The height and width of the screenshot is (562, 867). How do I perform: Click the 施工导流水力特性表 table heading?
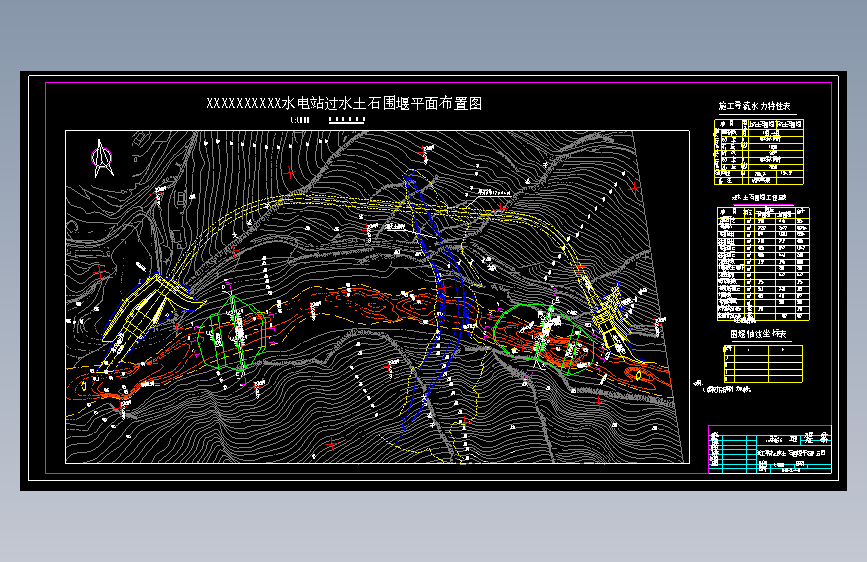coord(755,106)
